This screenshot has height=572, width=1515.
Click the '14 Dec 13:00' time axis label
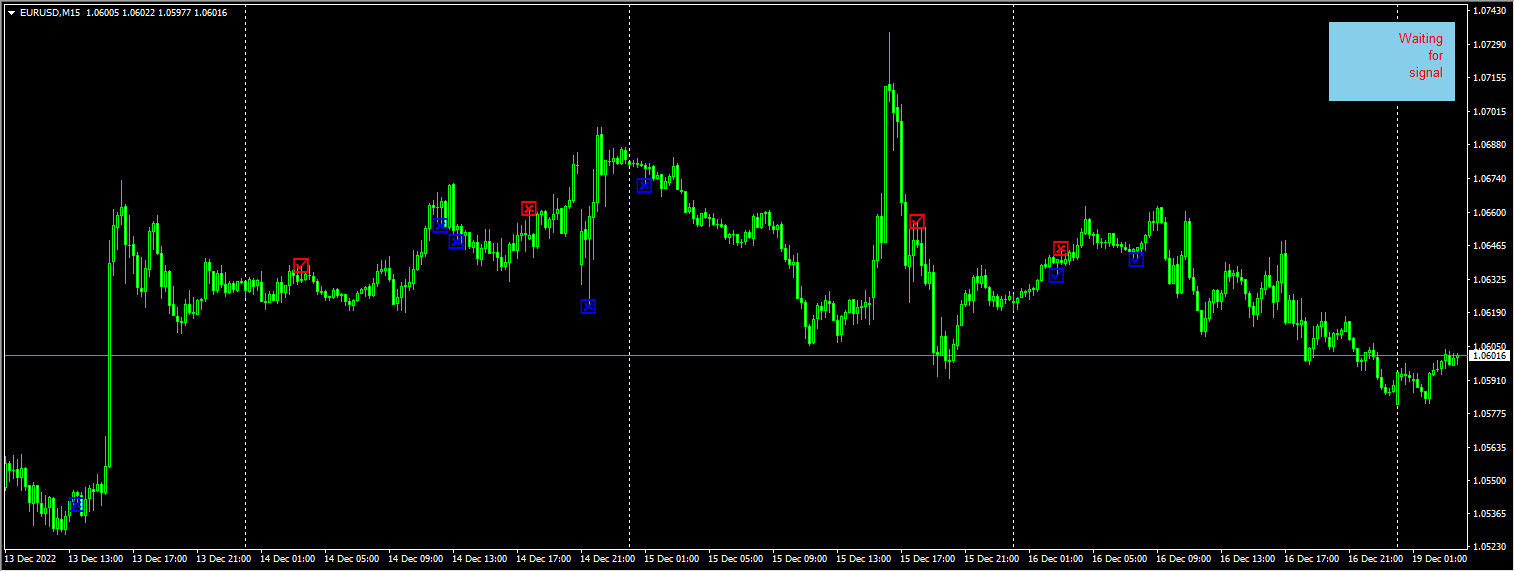[479, 559]
